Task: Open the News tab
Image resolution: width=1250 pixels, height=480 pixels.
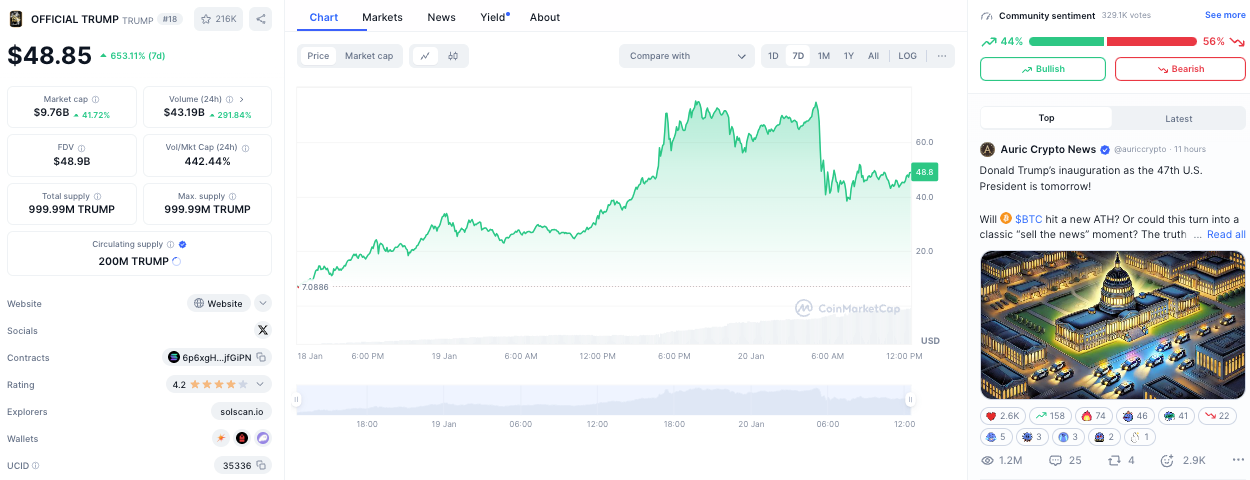Action: click(x=441, y=17)
